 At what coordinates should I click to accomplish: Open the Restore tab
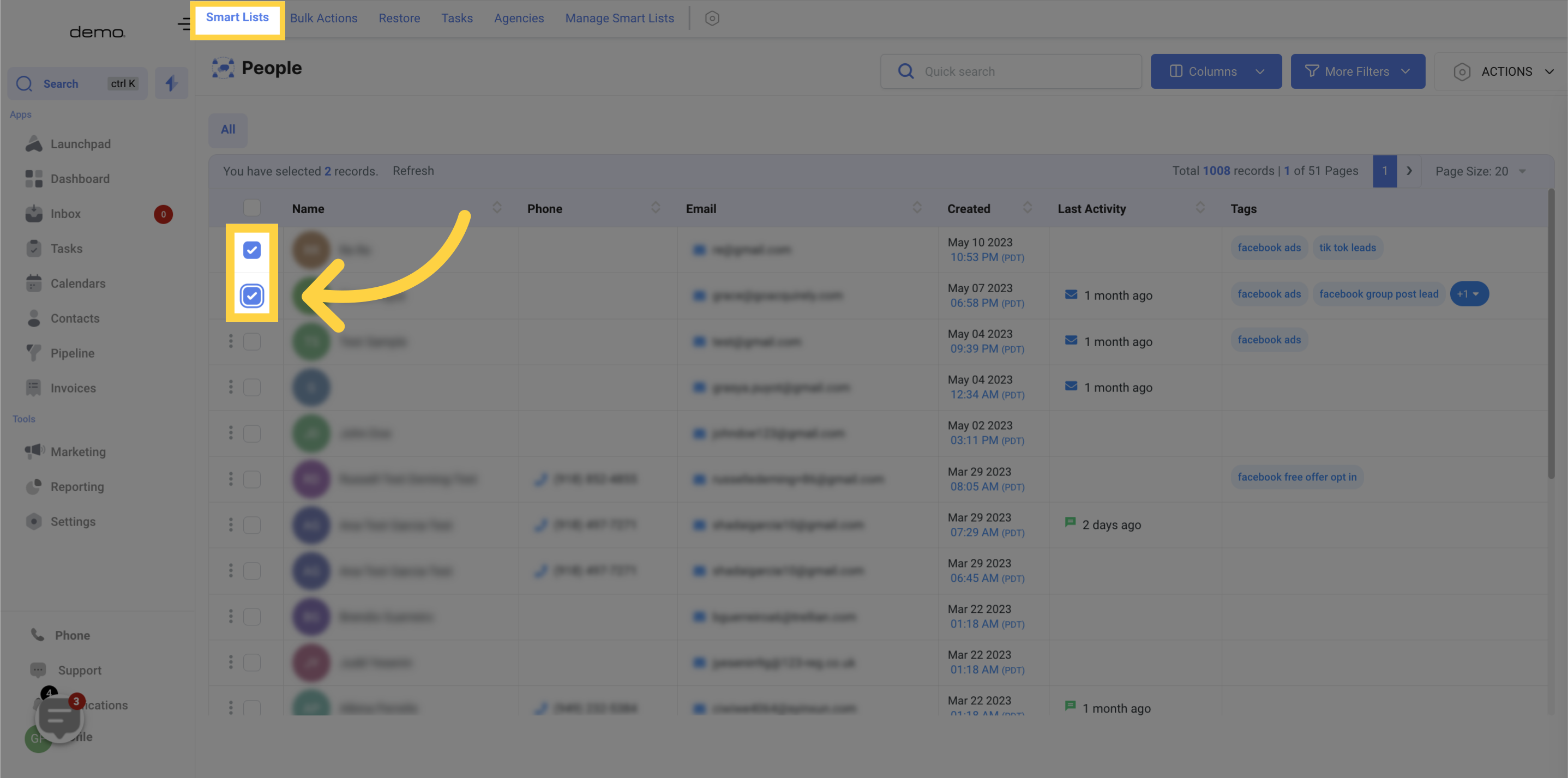399,18
